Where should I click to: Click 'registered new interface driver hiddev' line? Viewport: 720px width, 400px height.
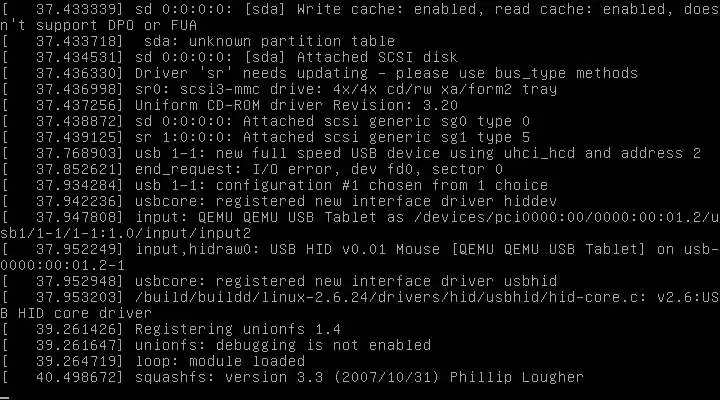[x=279, y=202]
